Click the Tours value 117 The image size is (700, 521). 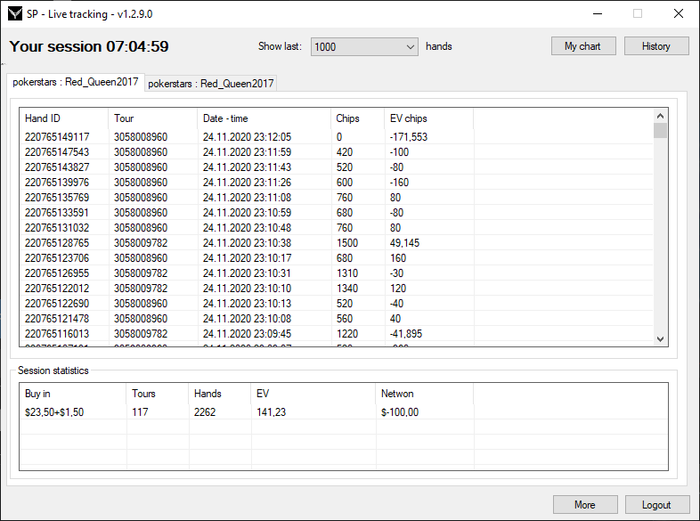click(140, 412)
